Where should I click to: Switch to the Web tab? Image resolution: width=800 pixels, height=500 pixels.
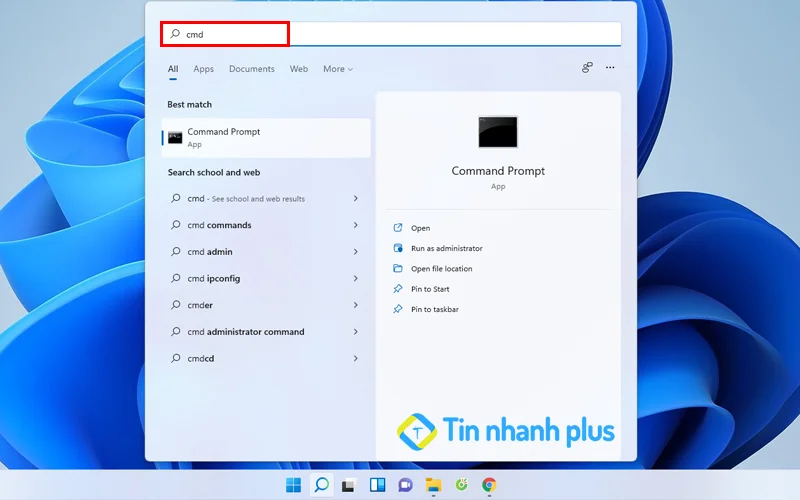[x=298, y=69]
